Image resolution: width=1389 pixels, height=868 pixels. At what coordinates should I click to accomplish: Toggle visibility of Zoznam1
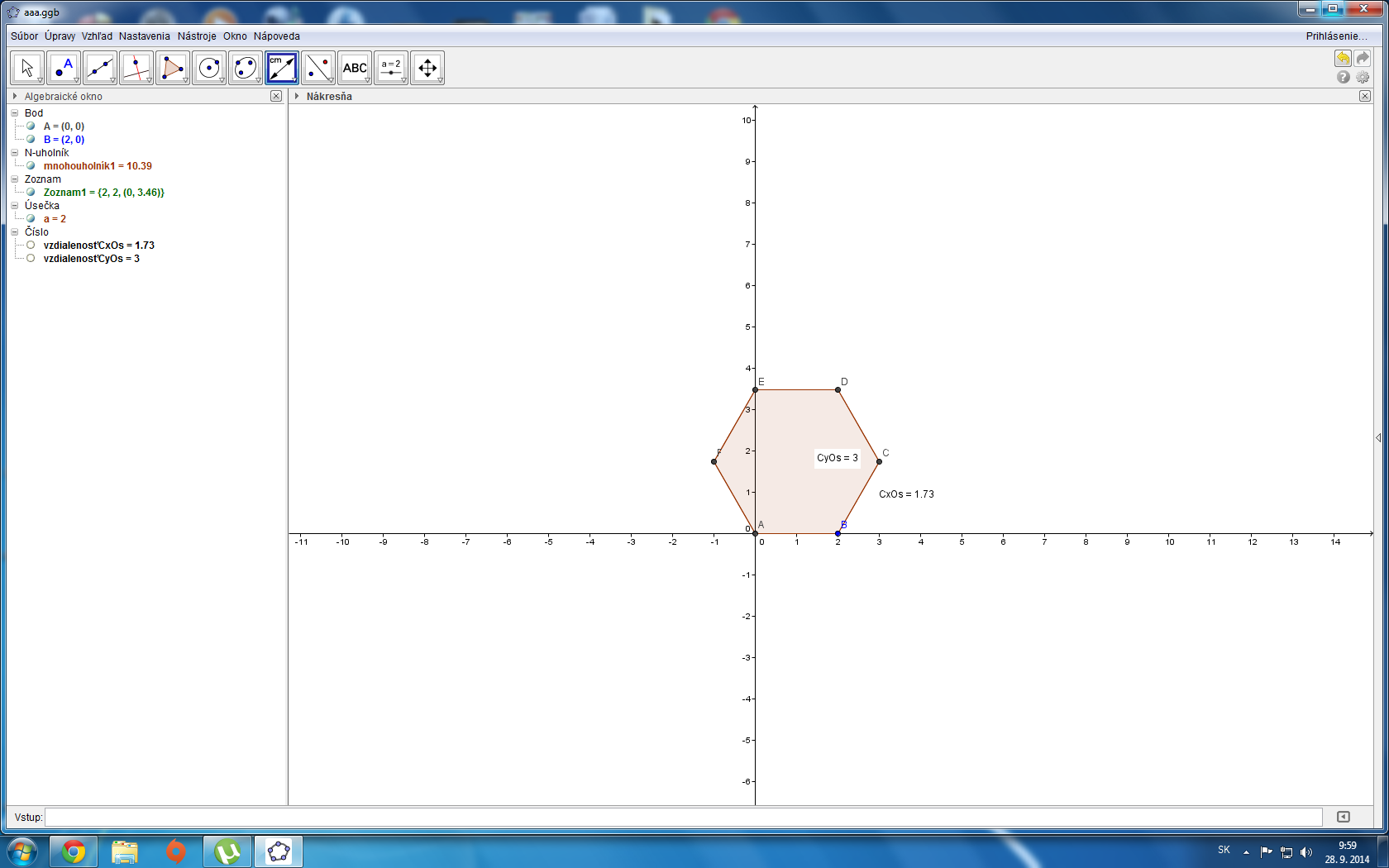(31, 192)
